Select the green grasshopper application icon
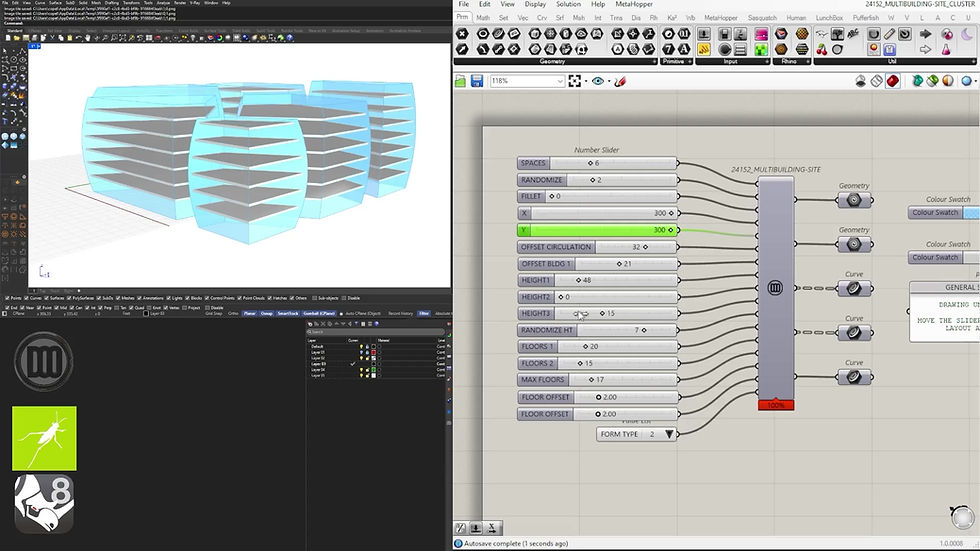 (x=44, y=438)
